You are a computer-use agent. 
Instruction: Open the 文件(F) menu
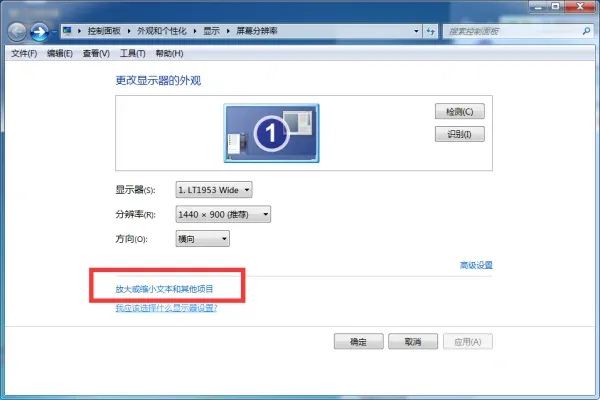tap(24, 54)
